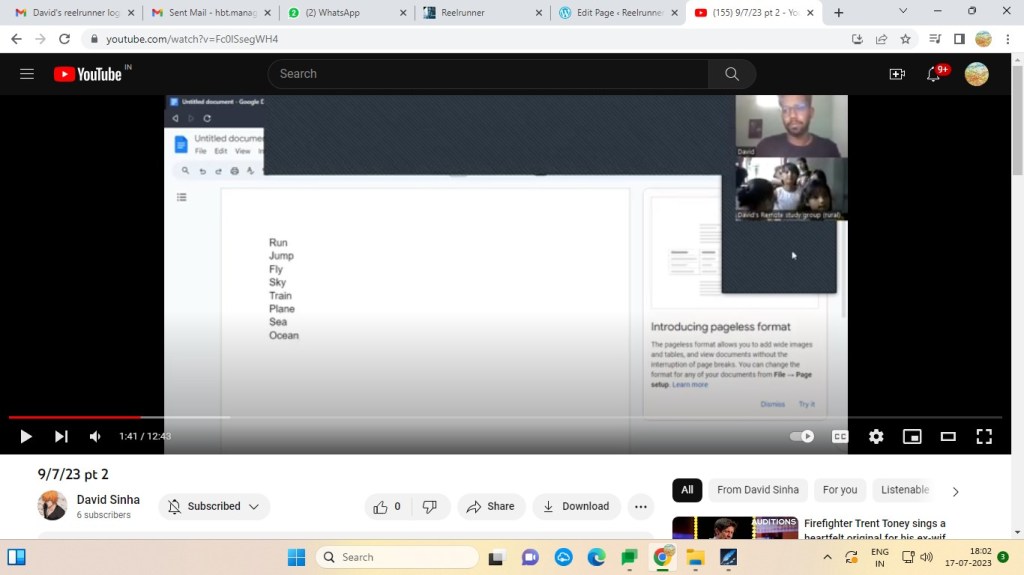Toggle closed captions on video
The width and height of the screenshot is (1024, 575).
[840, 436]
